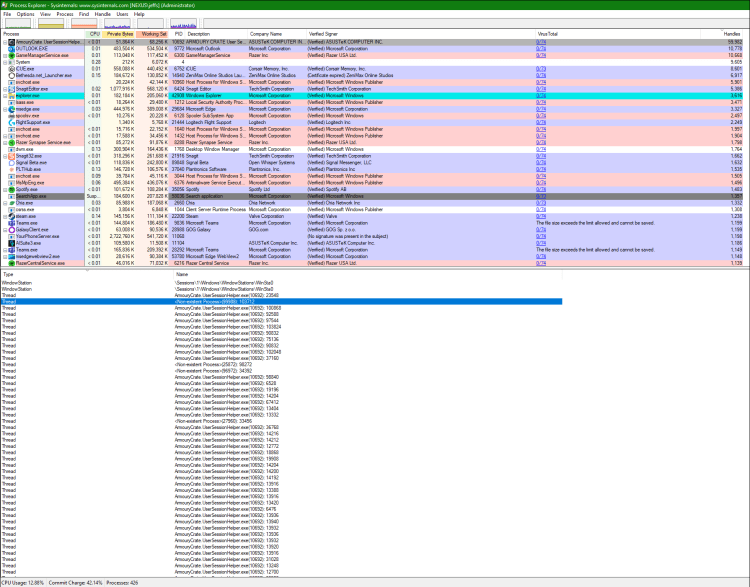Sort by the Private Bytes column header

(119, 34)
